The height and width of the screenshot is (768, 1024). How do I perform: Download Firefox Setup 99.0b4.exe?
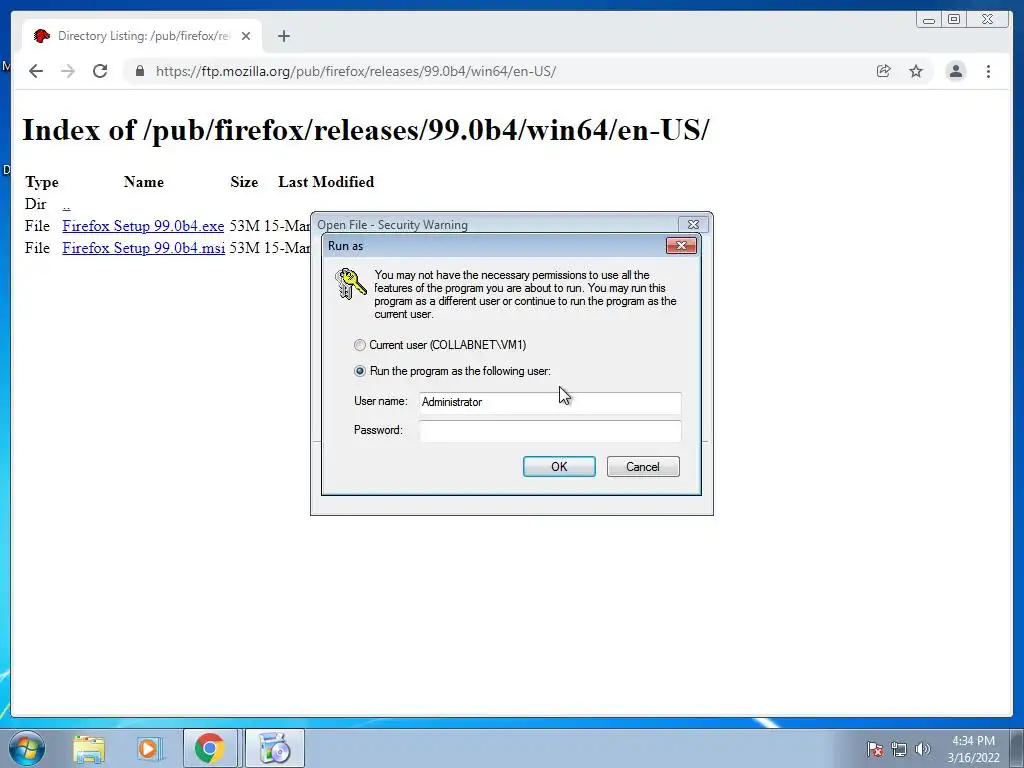click(143, 226)
